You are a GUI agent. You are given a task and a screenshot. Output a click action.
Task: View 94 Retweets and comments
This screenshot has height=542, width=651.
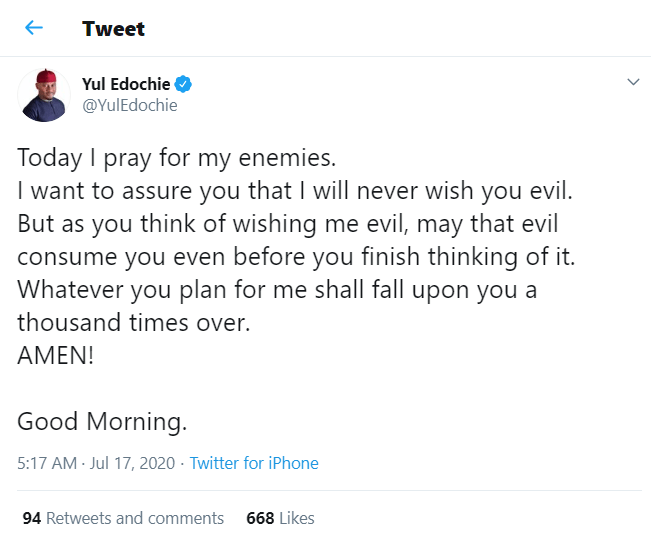click(x=123, y=518)
